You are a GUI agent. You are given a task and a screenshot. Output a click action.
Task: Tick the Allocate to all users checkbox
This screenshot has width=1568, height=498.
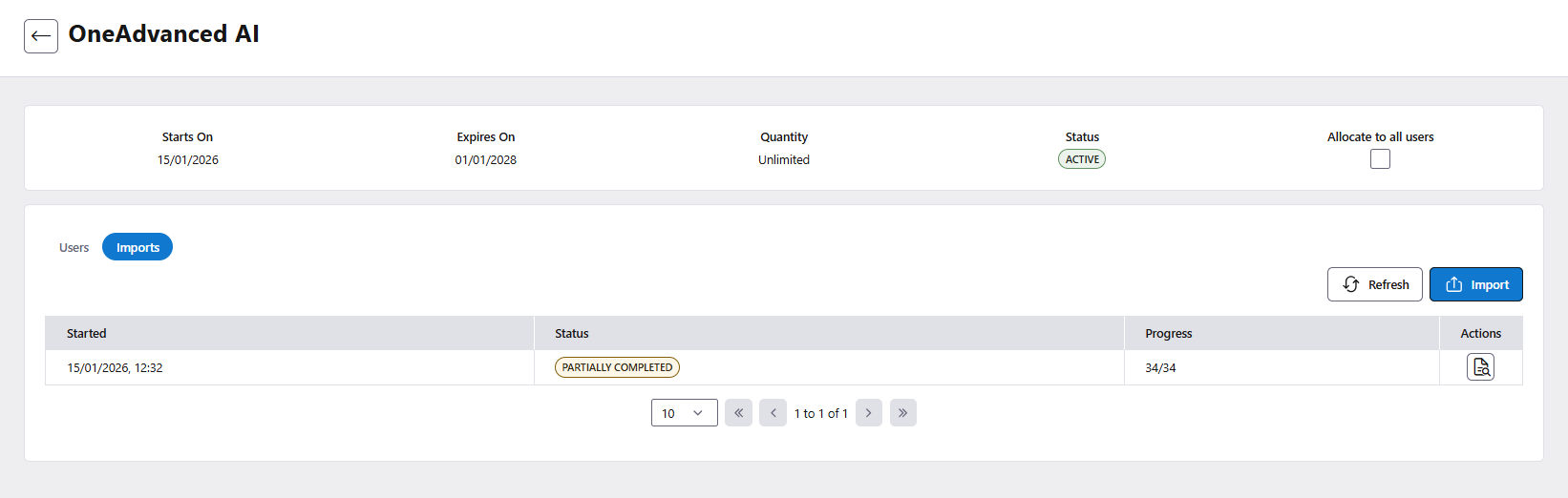[x=1380, y=159]
